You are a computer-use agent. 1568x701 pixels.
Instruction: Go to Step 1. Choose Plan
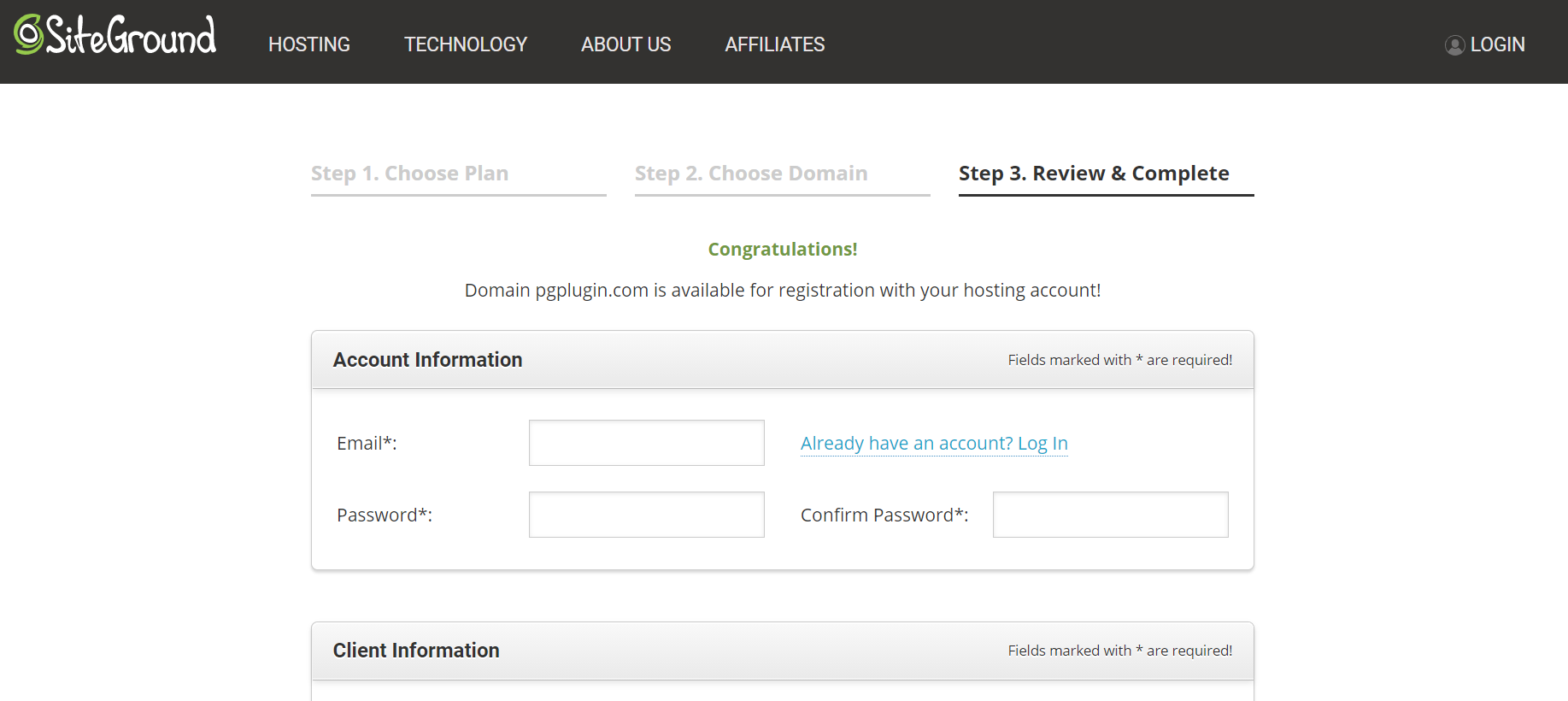[x=409, y=174]
